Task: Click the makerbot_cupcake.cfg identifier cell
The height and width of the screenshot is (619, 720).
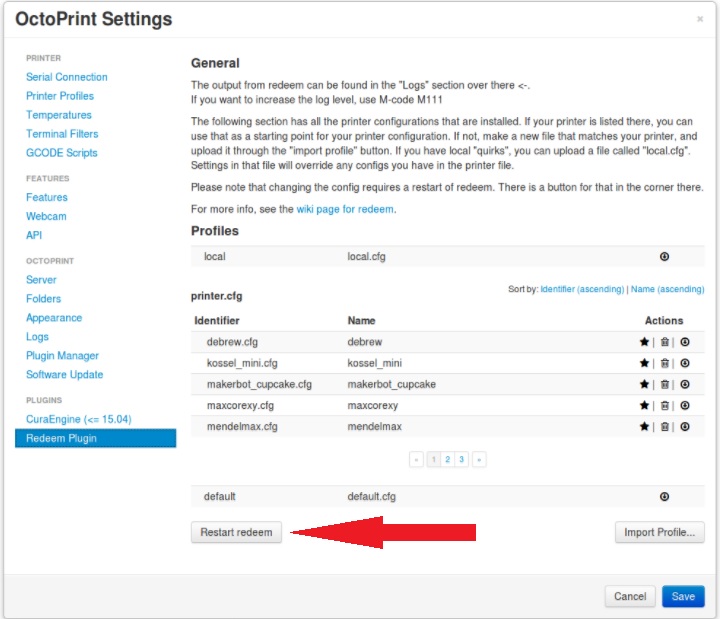Action: [x=259, y=384]
